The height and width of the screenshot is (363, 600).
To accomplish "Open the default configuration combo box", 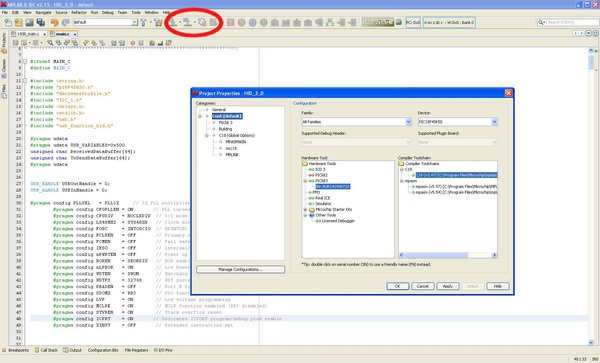I will pyautogui.click(x=105, y=22).
